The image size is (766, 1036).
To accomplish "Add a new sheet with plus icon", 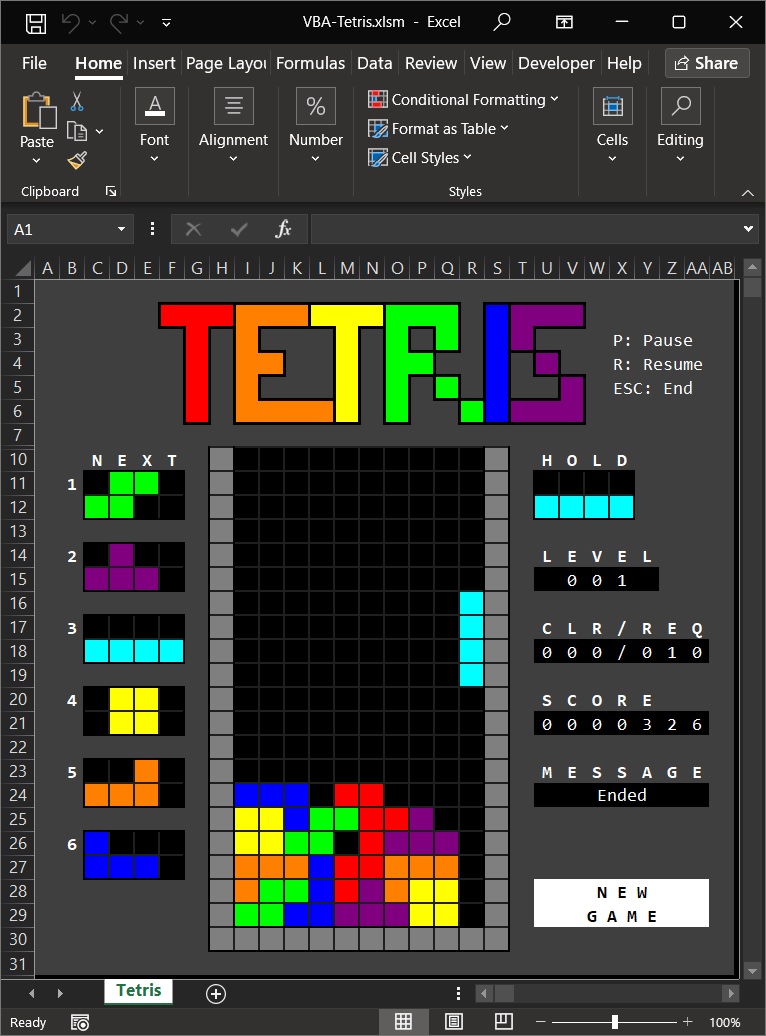I will tap(216, 994).
